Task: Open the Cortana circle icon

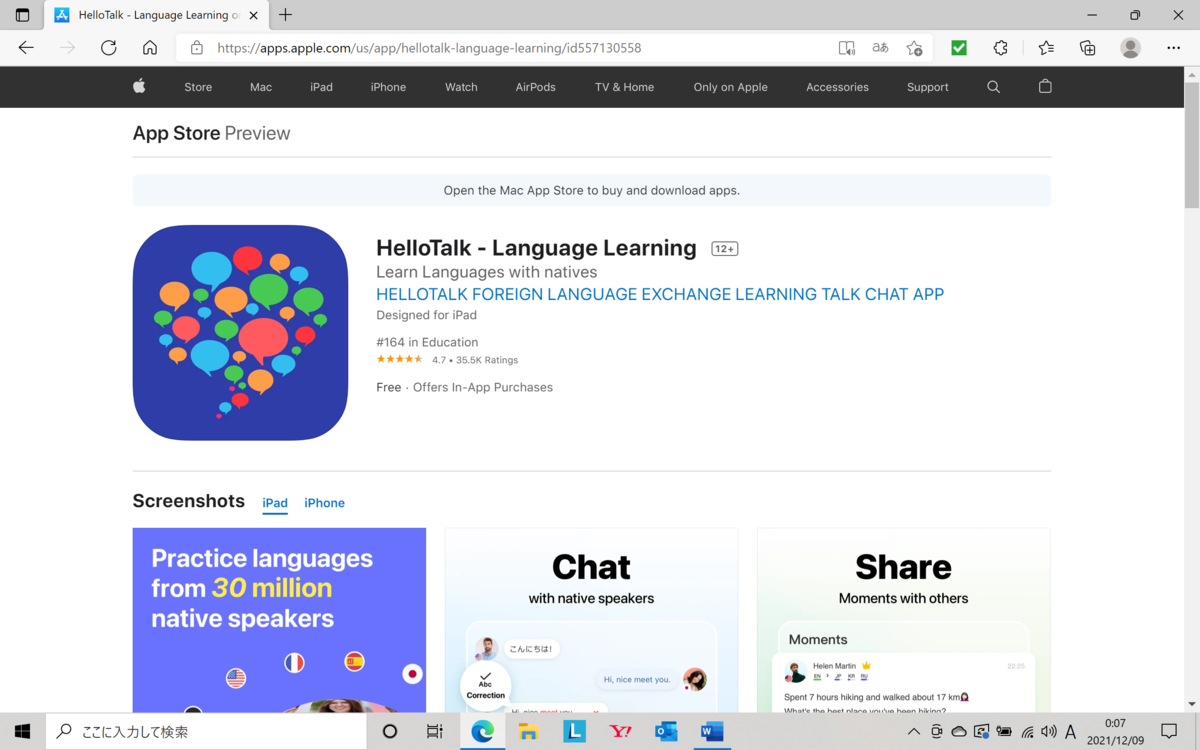Action: (x=390, y=732)
